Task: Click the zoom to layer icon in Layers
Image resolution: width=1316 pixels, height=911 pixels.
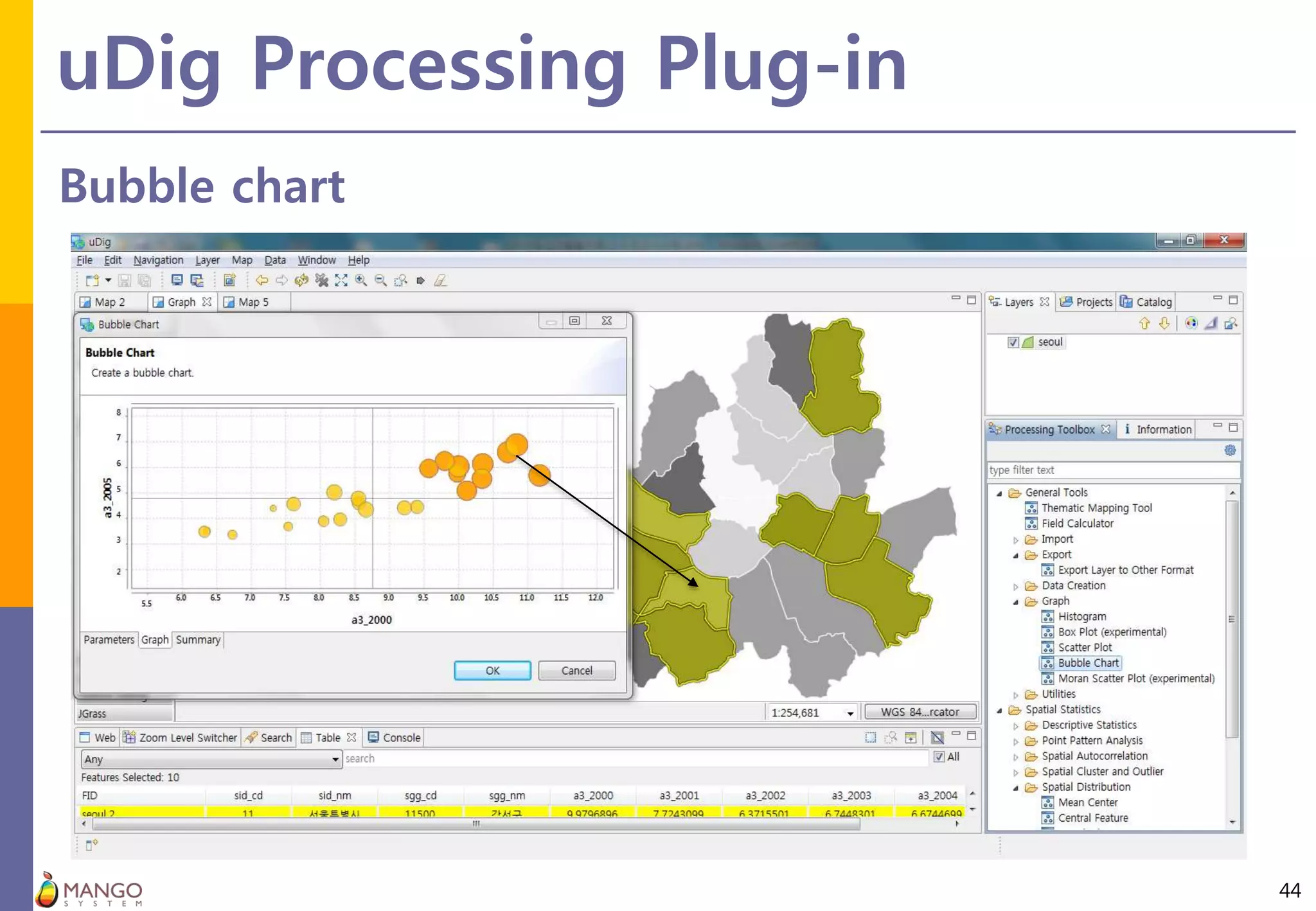Action: 1231,323
